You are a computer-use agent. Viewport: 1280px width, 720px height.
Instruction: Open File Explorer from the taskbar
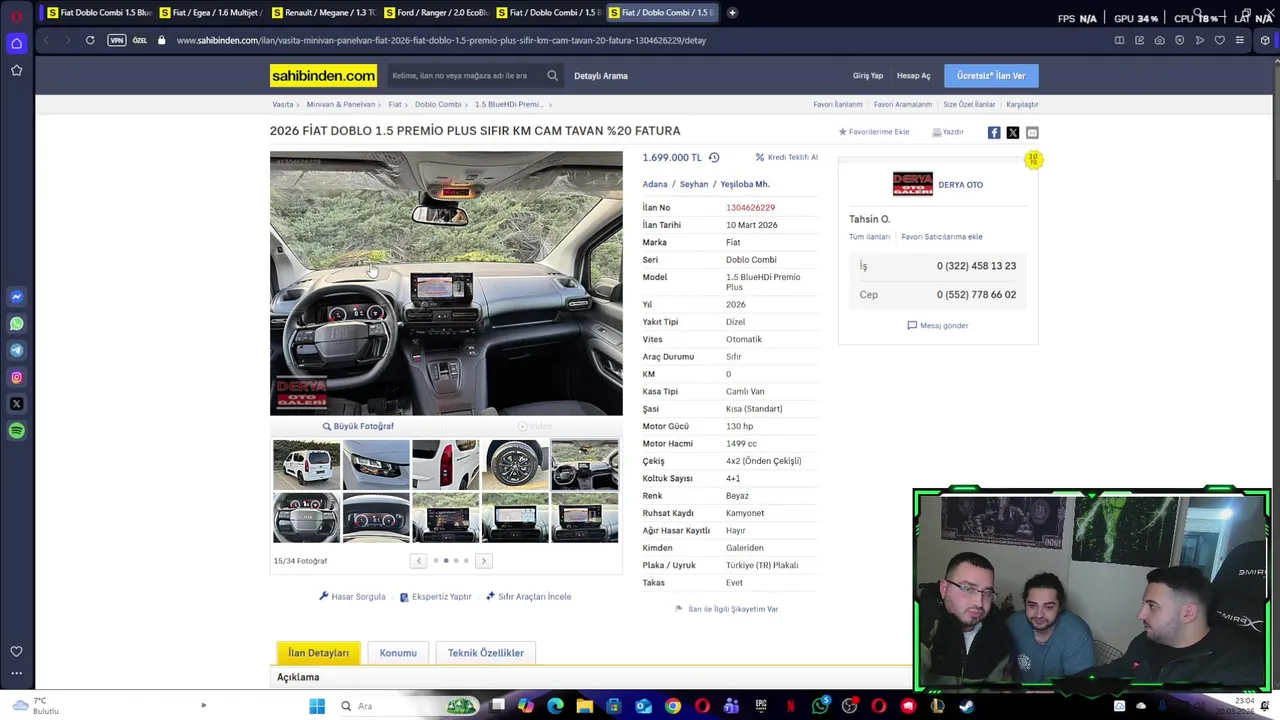point(584,706)
